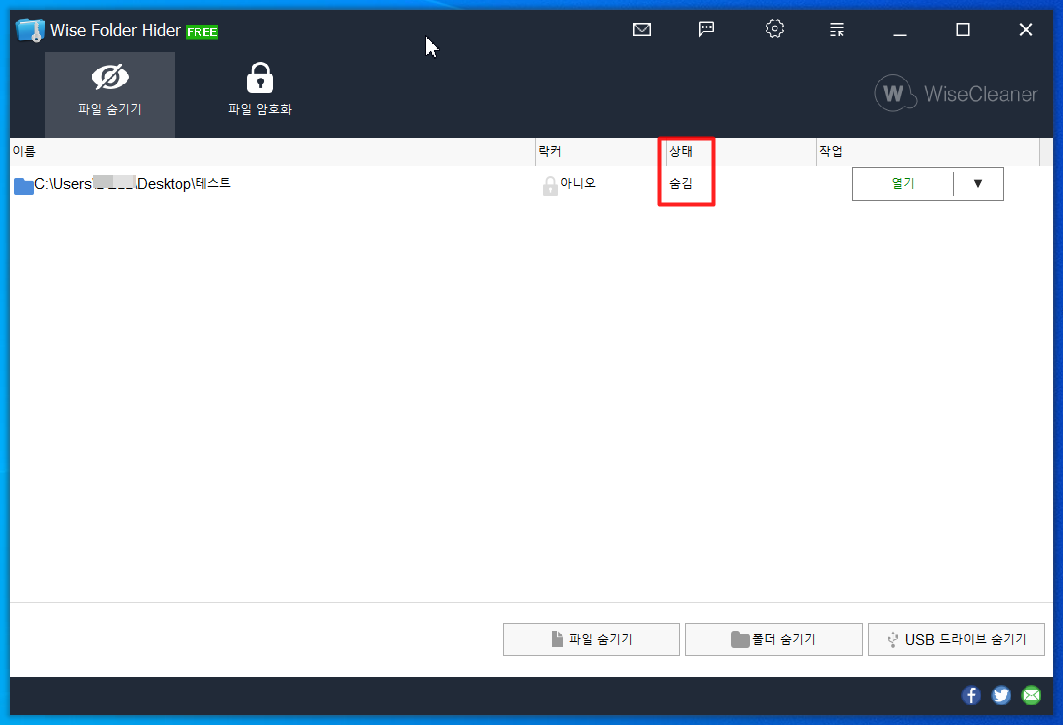Close the Wise Folder Hider window
1063x725 pixels.
coord(1026,30)
